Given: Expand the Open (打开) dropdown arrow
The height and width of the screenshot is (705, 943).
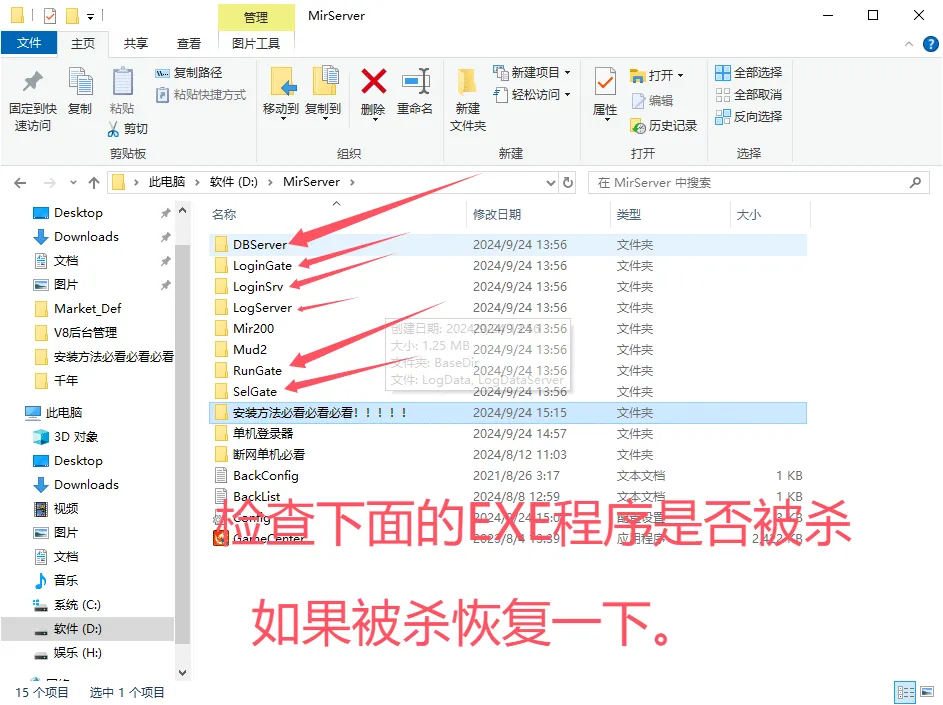Looking at the screenshot, I should 680,76.
